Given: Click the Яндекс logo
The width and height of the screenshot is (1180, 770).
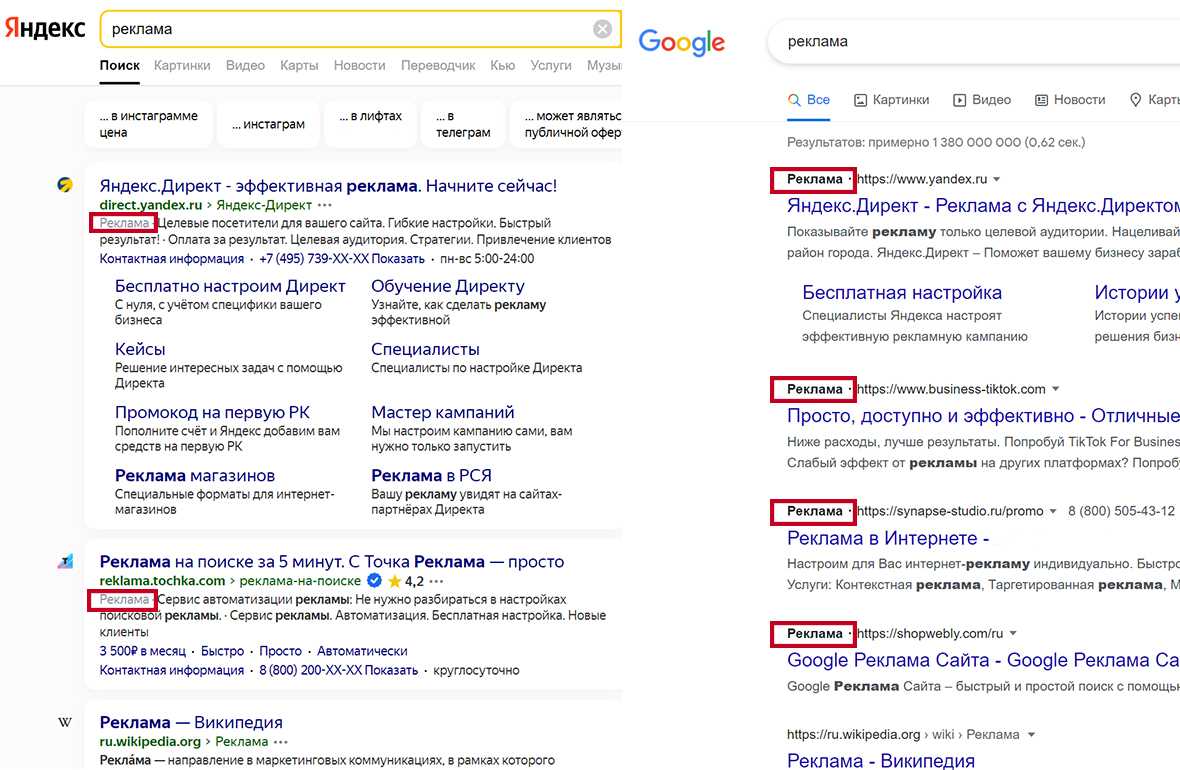Looking at the screenshot, I should coord(45,29).
